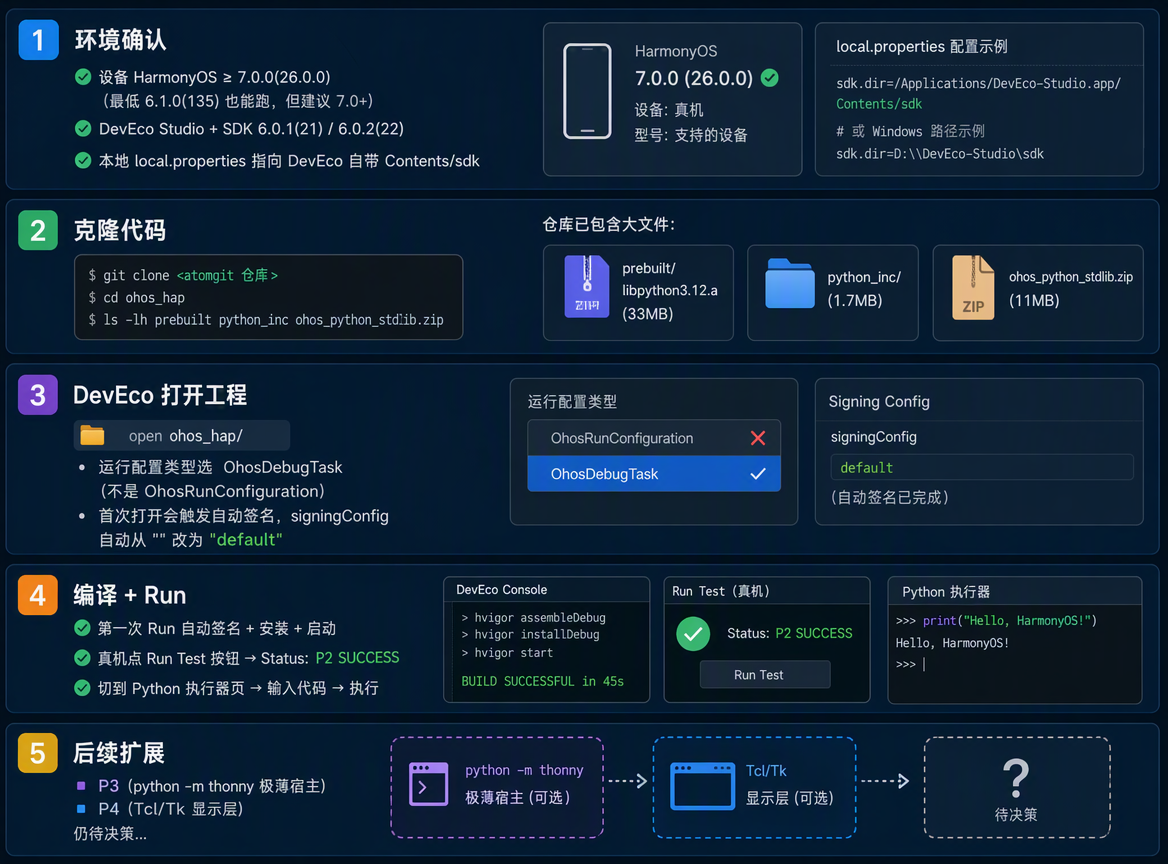Click Status: P2 SUCCESS in Run Test panel
The width and height of the screenshot is (1168, 864).
tap(790, 633)
